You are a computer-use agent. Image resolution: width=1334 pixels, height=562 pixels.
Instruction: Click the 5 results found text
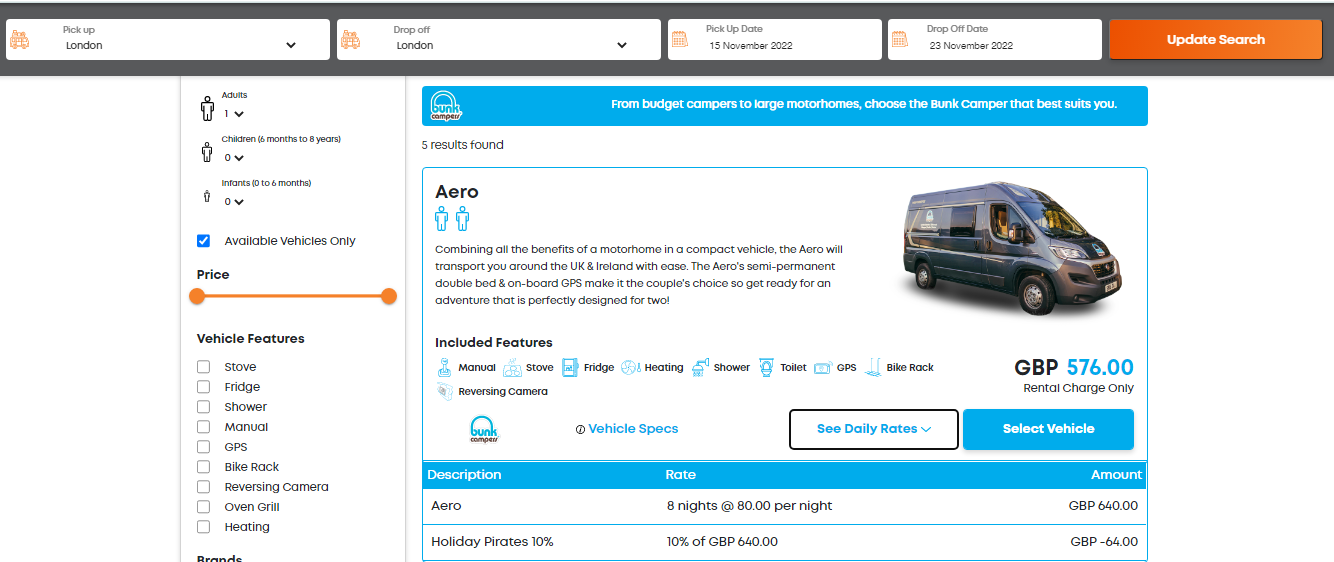462,145
